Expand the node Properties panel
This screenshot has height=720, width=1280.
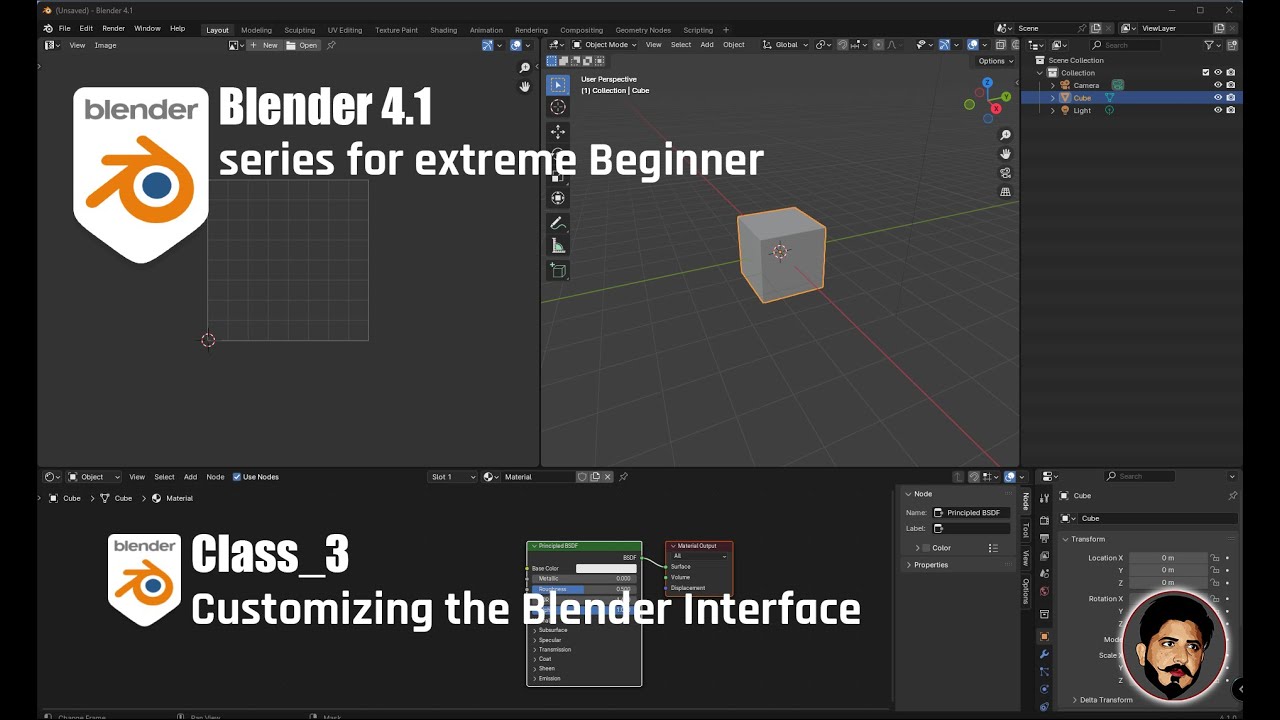pos(927,565)
